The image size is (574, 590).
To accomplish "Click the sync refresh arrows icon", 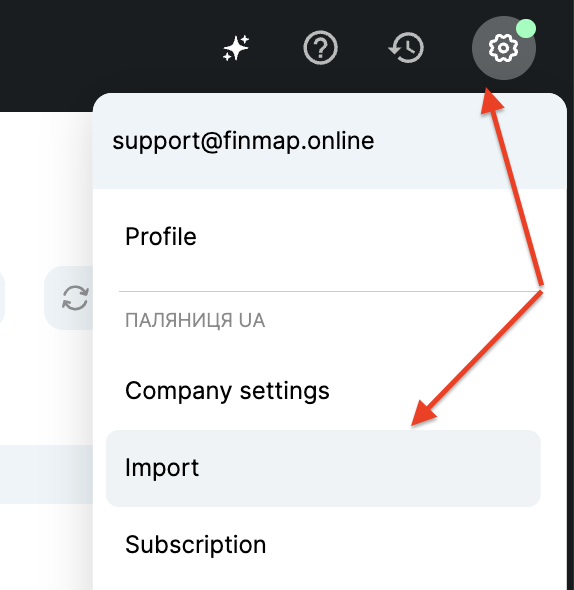I will [75, 298].
